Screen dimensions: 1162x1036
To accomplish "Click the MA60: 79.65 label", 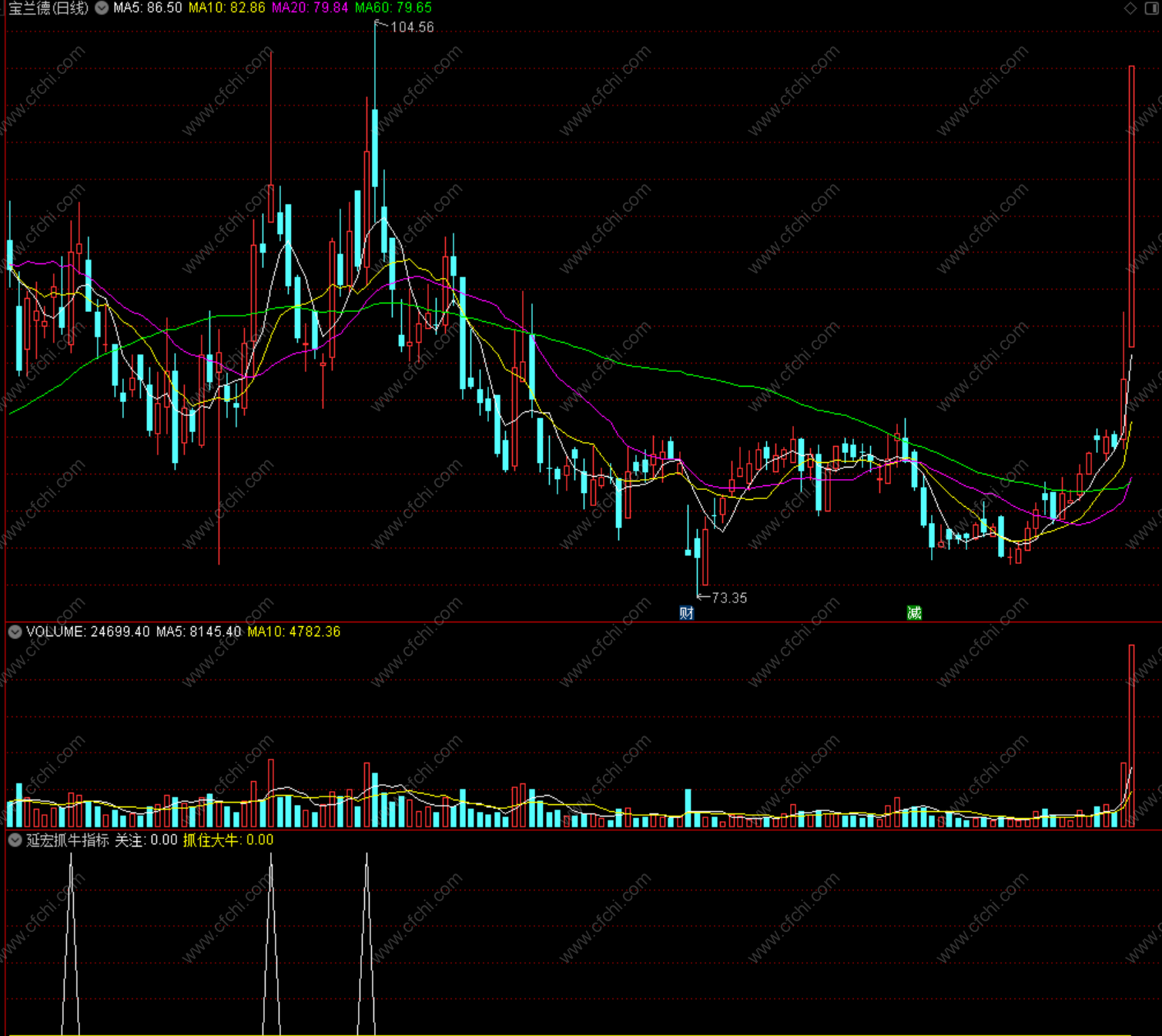I will click(393, 8).
